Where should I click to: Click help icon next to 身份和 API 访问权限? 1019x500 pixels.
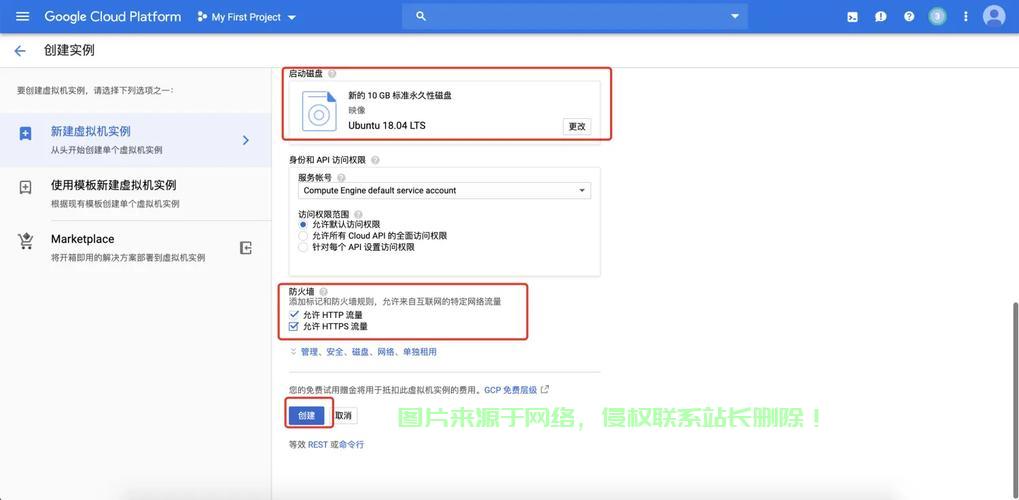point(375,160)
